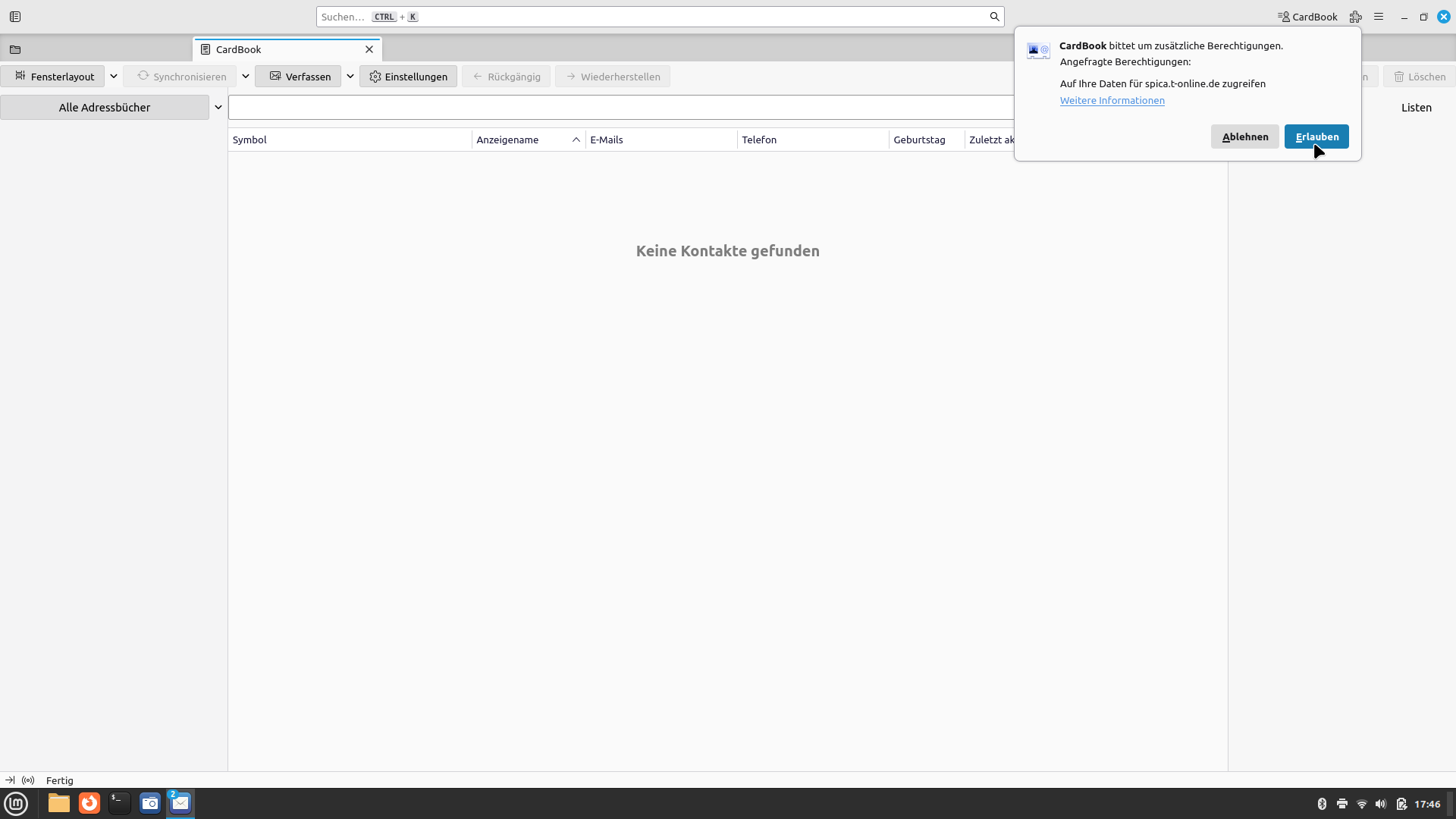Open the battery power tray icon
1456x819 pixels.
(1401, 804)
